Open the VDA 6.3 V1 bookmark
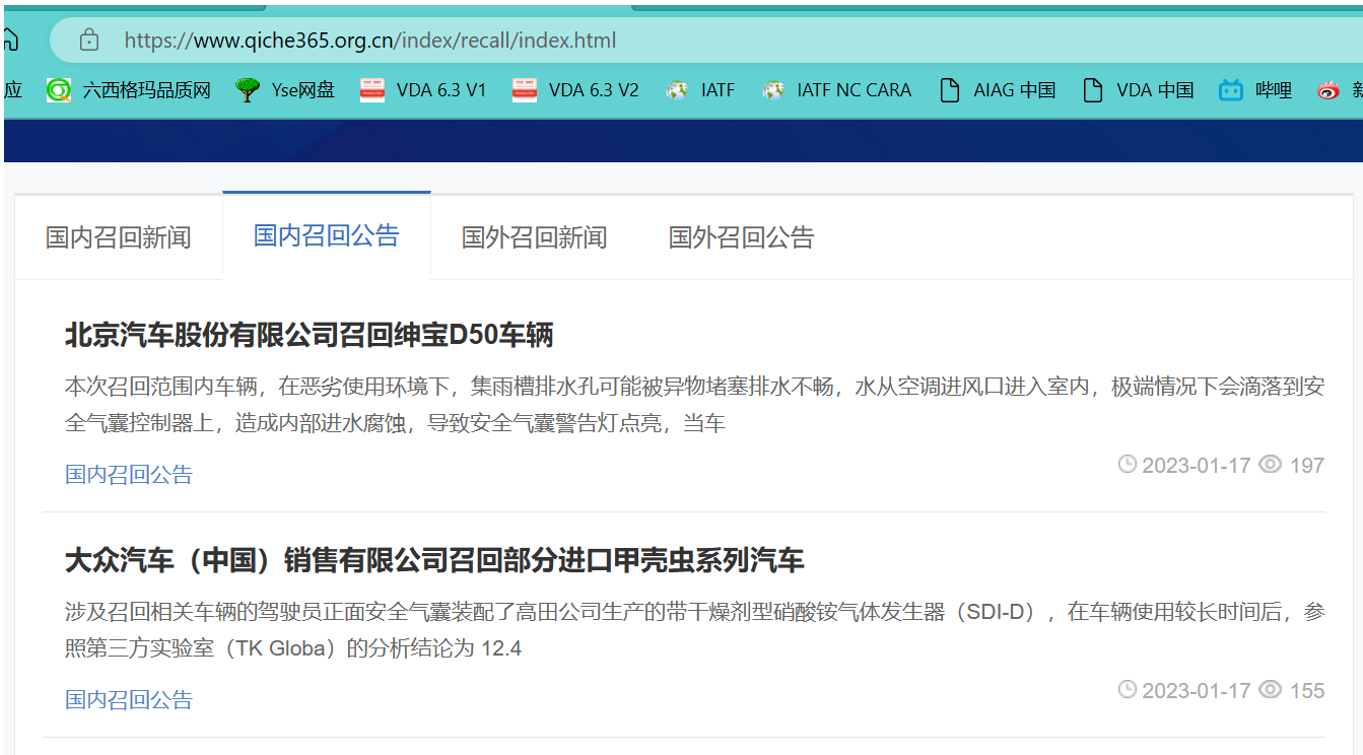The width and height of the screenshot is (1363, 755). click(x=423, y=90)
